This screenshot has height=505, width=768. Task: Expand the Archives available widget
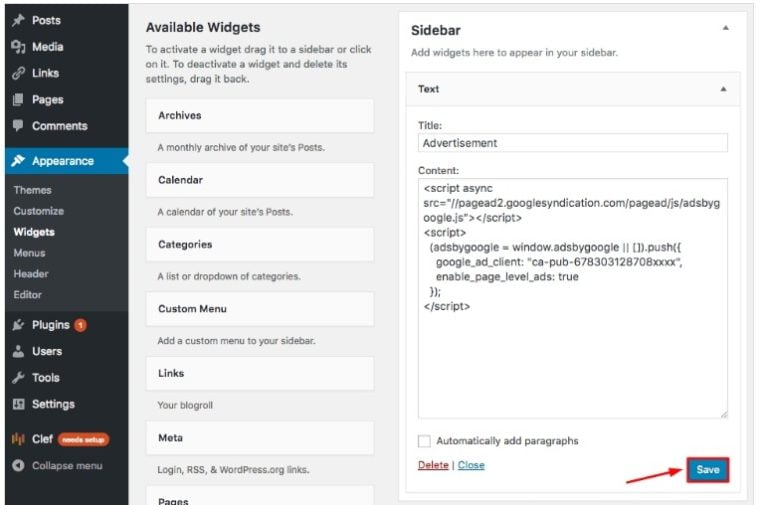(x=260, y=116)
